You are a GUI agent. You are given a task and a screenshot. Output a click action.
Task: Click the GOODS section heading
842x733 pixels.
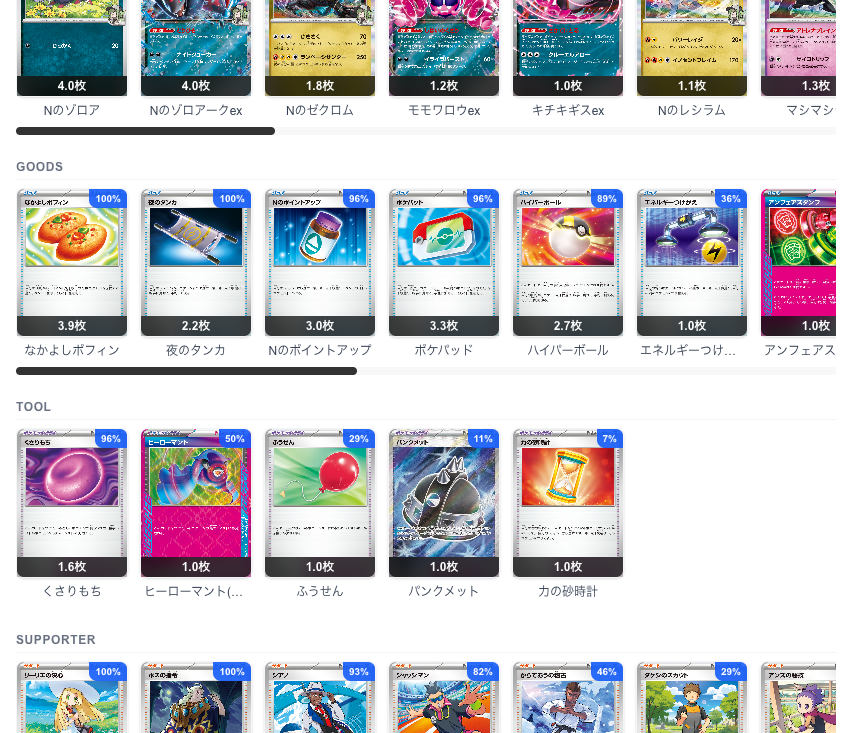(40, 166)
